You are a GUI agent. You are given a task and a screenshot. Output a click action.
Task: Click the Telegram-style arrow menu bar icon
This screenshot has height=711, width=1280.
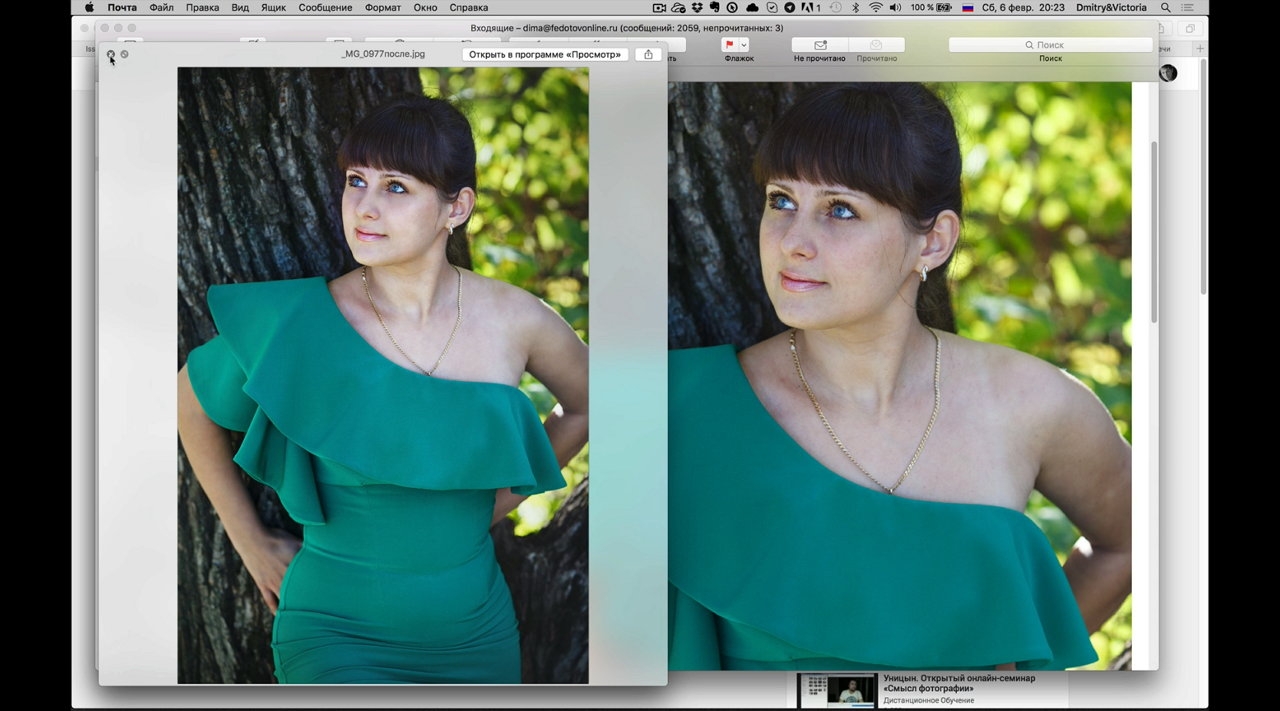click(x=789, y=7)
